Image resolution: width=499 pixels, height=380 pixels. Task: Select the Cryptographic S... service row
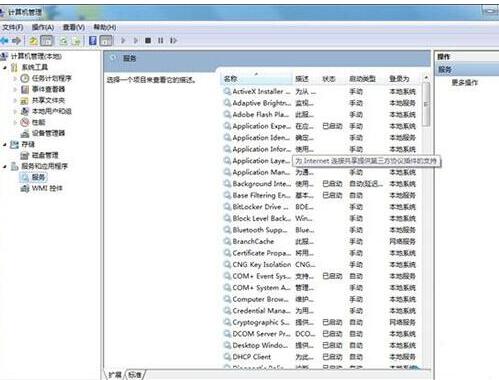[x=320, y=322]
